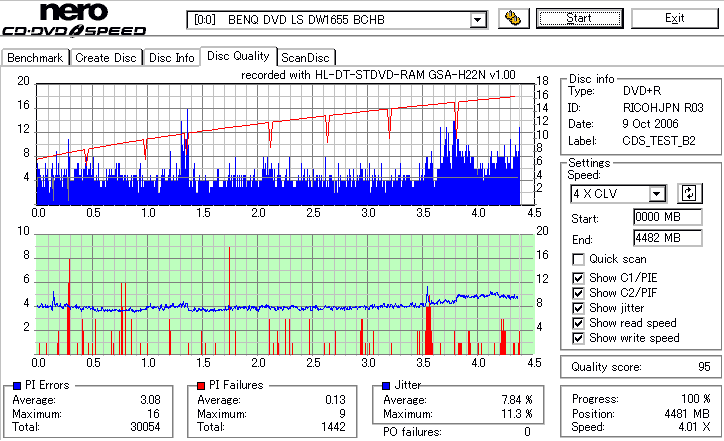Toggle the Show jitter checkbox
724x441 pixels.
pos(578,308)
